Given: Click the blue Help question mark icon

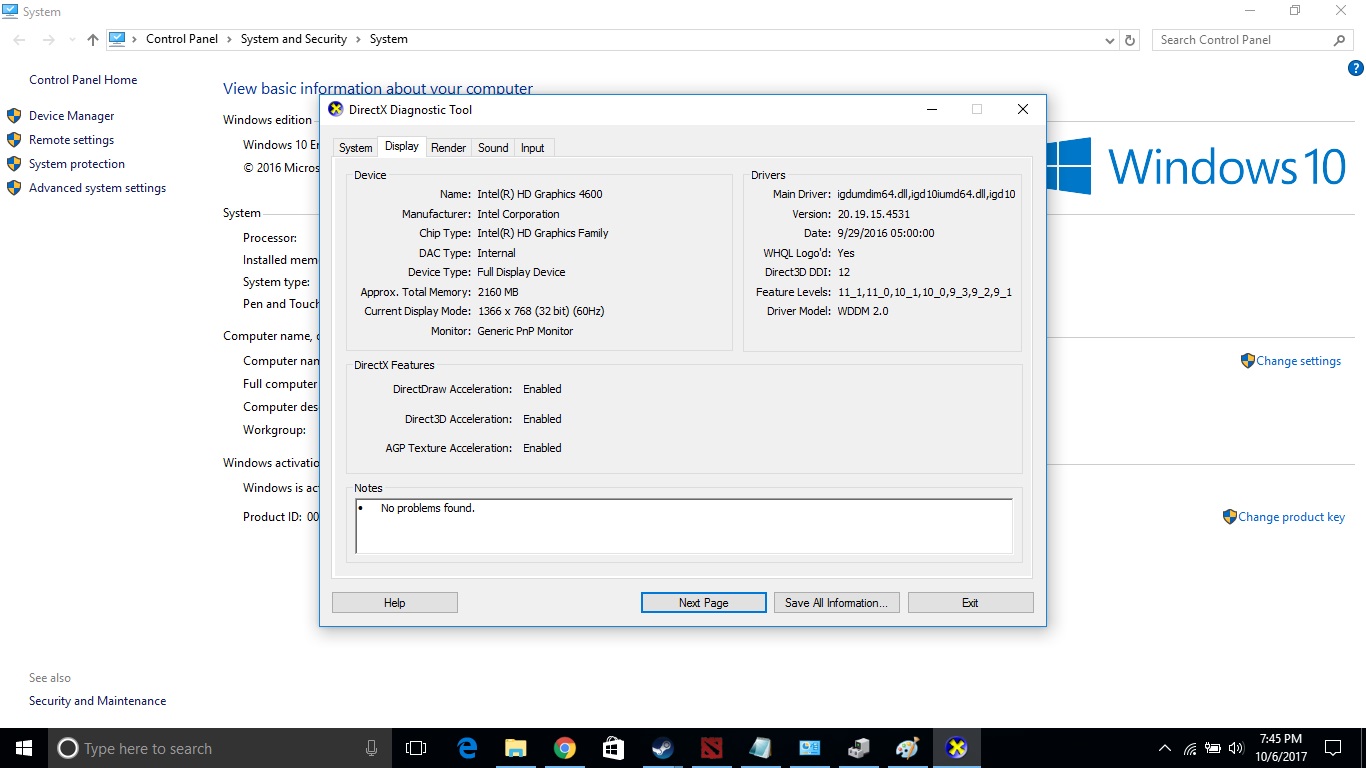Looking at the screenshot, I should click(1356, 68).
